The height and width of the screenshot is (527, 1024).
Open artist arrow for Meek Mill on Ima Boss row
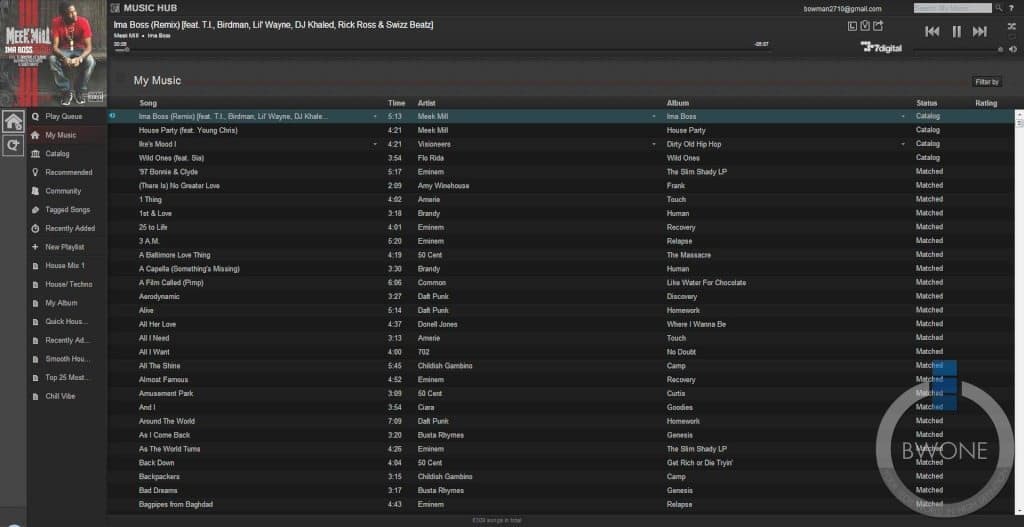coord(654,116)
